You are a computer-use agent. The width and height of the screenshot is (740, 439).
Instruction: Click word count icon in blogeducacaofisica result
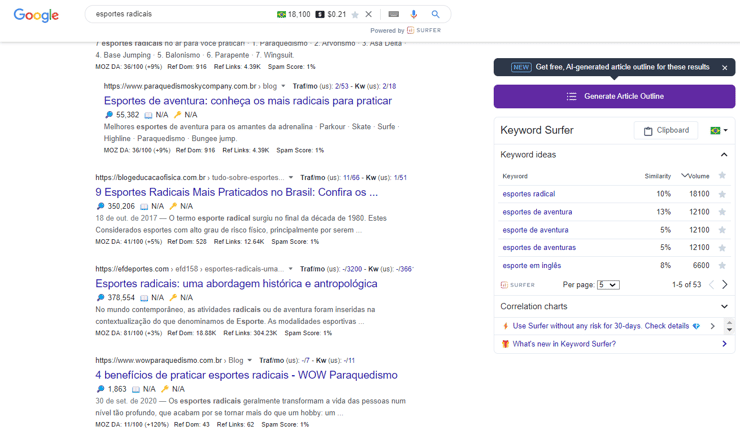(144, 206)
